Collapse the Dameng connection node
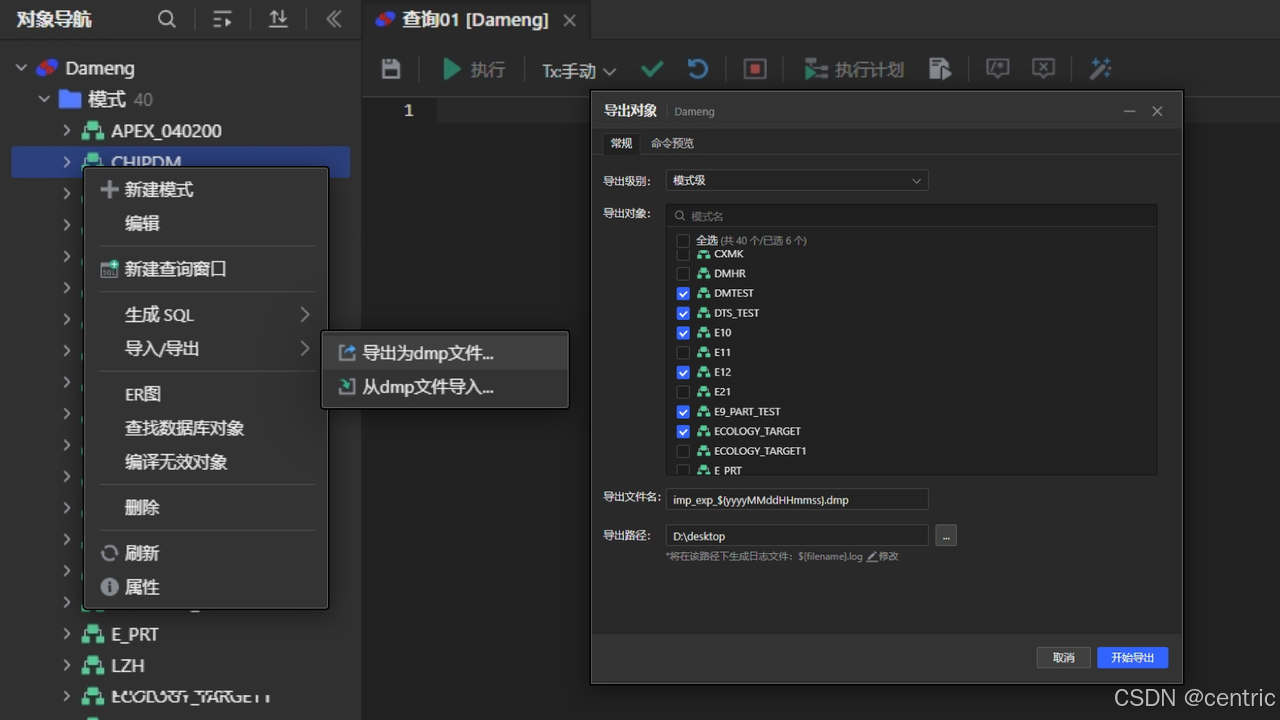The width and height of the screenshot is (1280, 720). pyautogui.click(x=21, y=68)
